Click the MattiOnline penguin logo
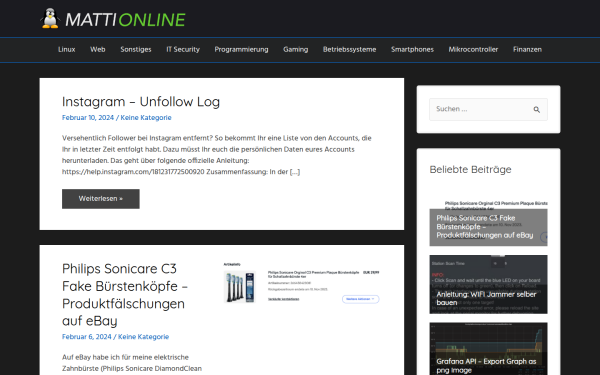 coord(50,18)
